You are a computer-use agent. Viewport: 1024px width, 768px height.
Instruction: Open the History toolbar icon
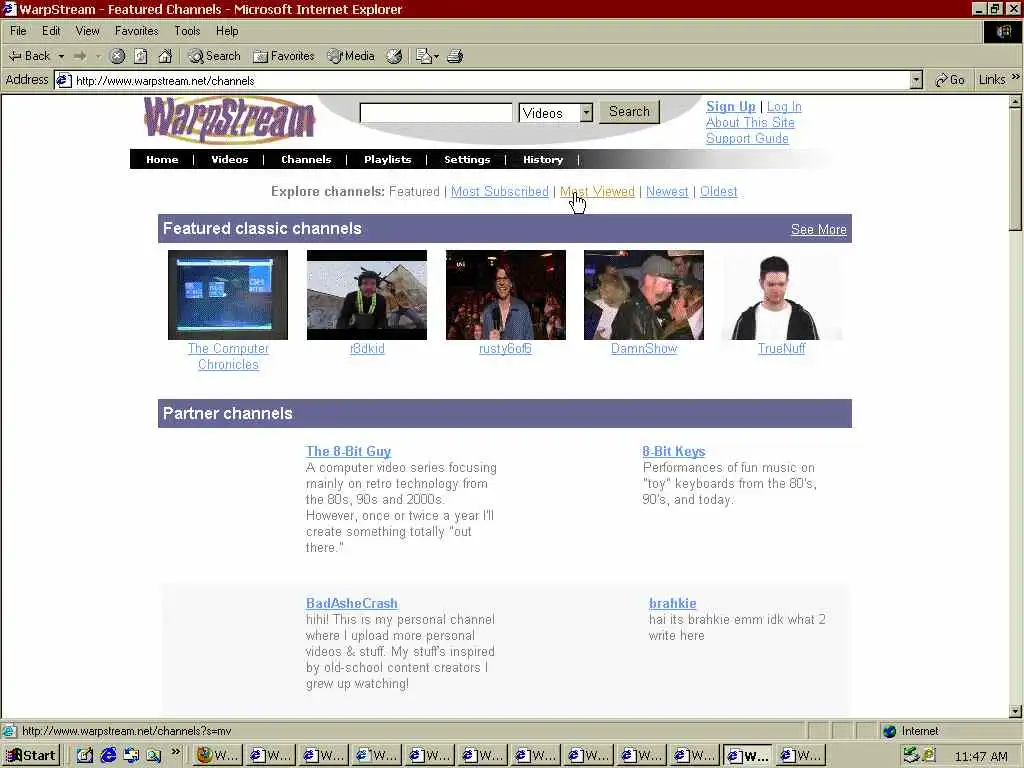click(x=394, y=56)
